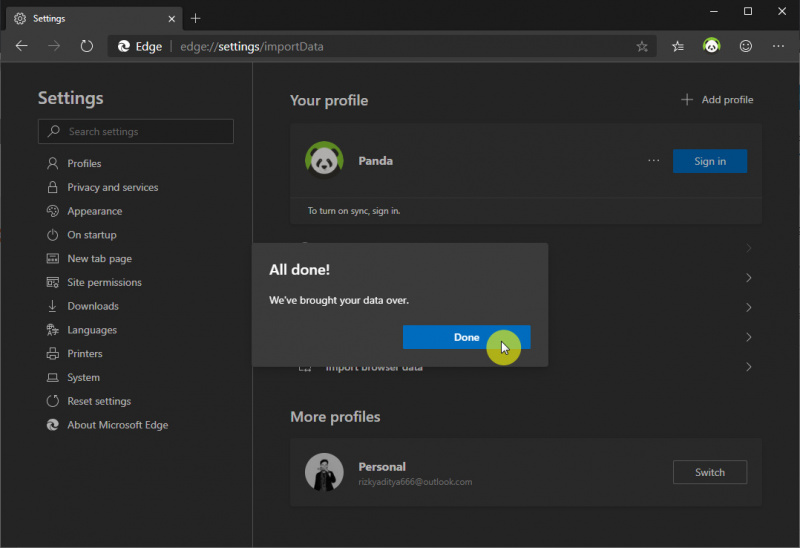
Task: Maximize the Edge window
Action: point(747,11)
